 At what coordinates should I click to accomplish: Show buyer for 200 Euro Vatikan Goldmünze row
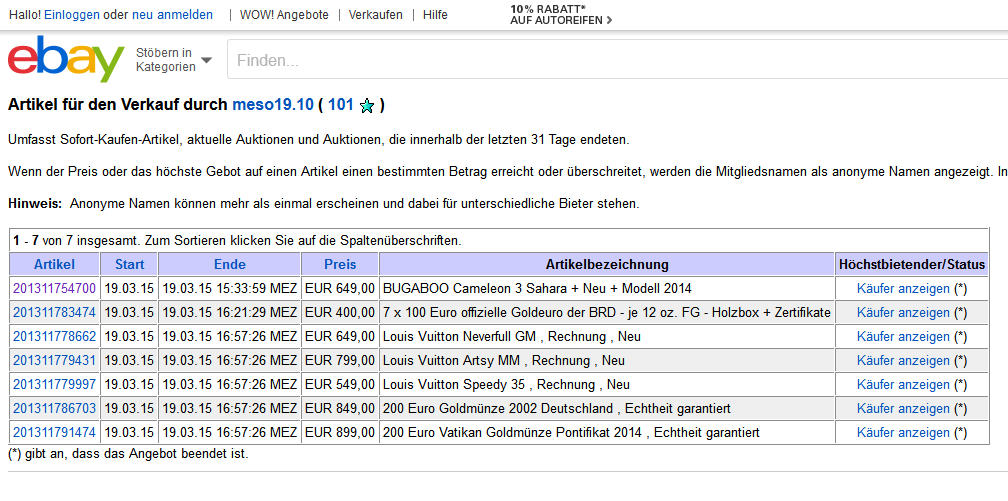[903, 432]
